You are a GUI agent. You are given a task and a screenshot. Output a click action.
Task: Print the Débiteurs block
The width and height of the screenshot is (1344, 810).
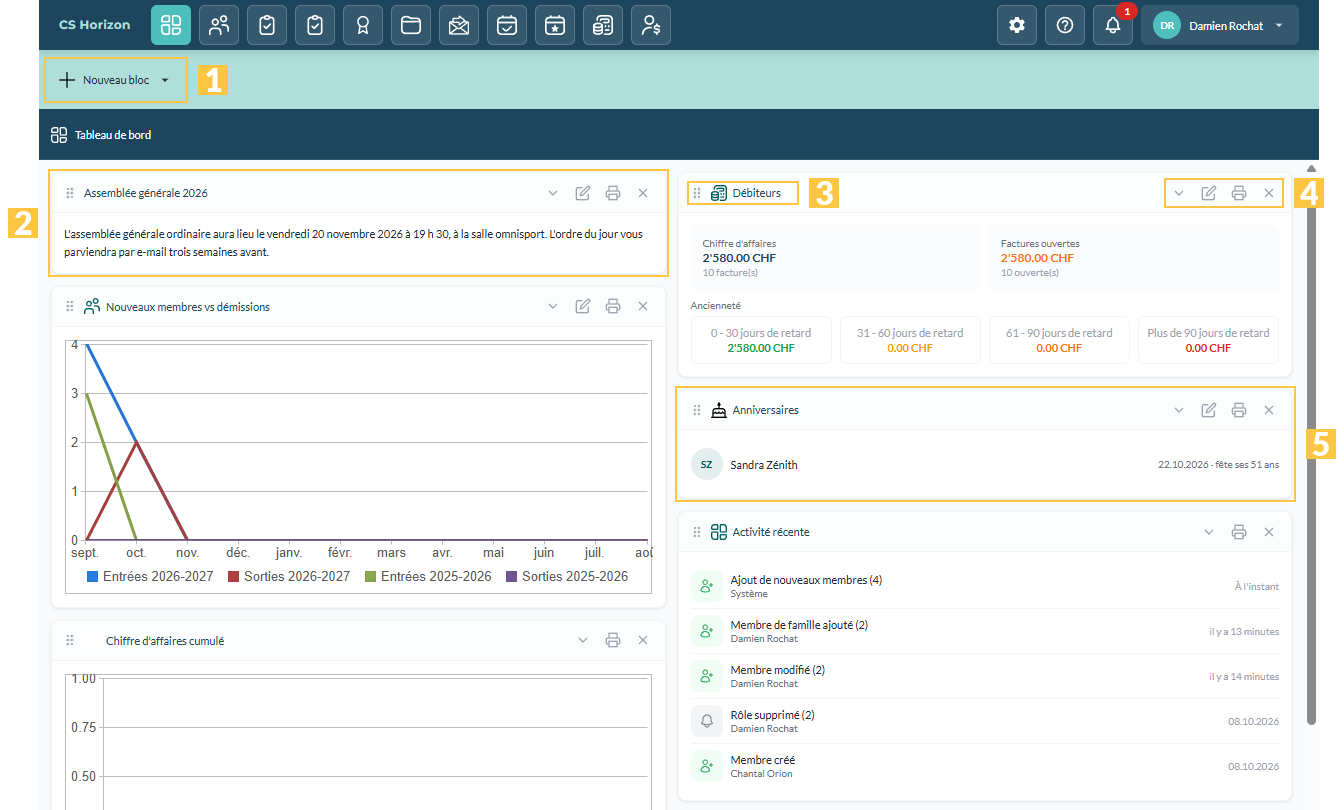click(1239, 193)
